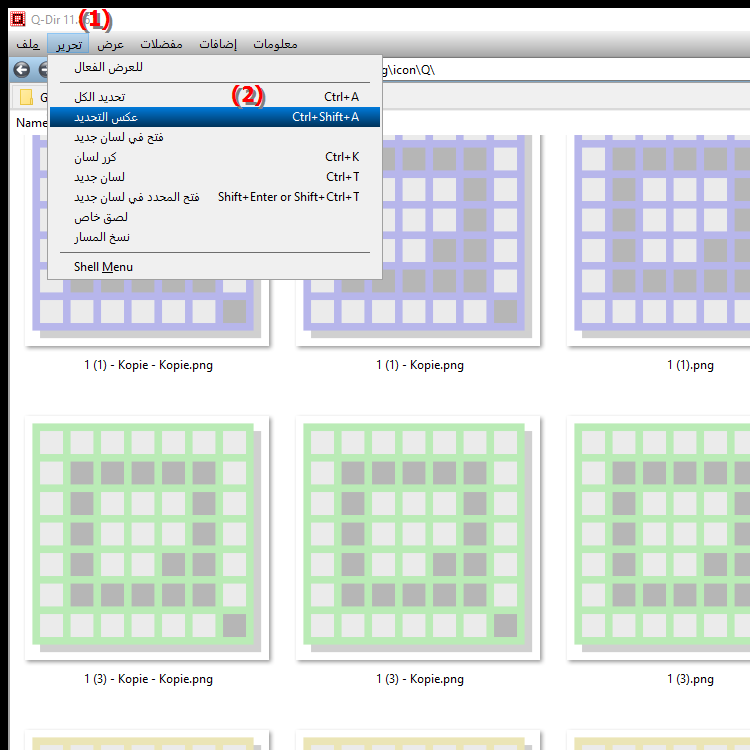This screenshot has width=750, height=750.
Task: Select the 1 (3) - Kopie.png thumbnail
Action: click(418, 538)
